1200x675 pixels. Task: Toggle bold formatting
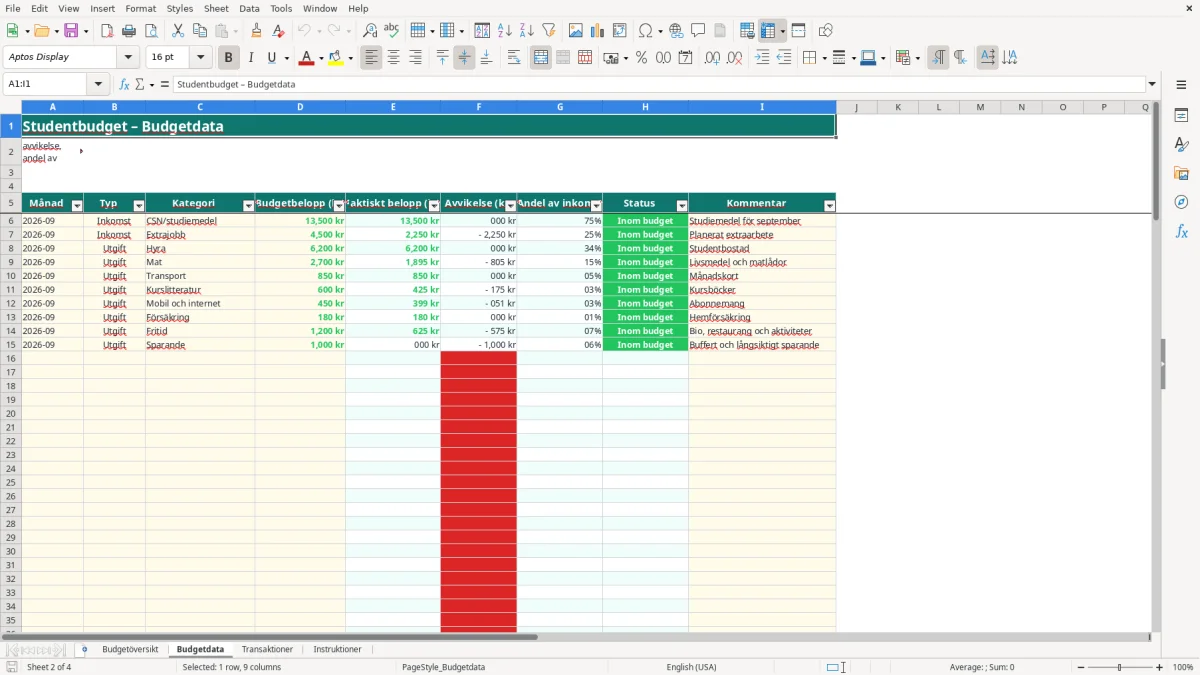(x=229, y=58)
